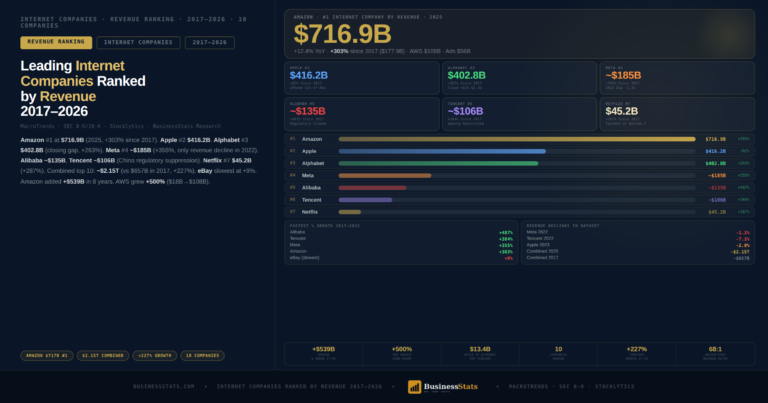Click Combined 2025 row in Revenue Declines

(x=638, y=251)
